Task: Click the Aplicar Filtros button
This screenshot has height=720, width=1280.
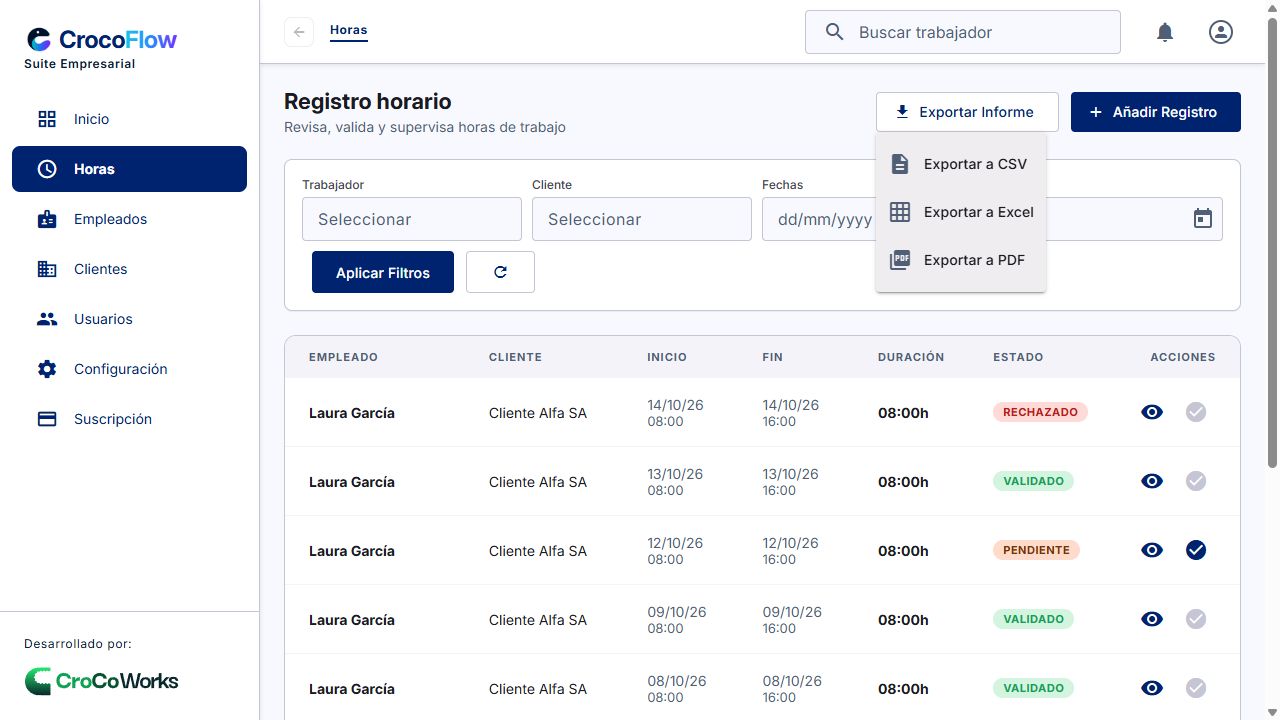Action: pyautogui.click(x=383, y=272)
